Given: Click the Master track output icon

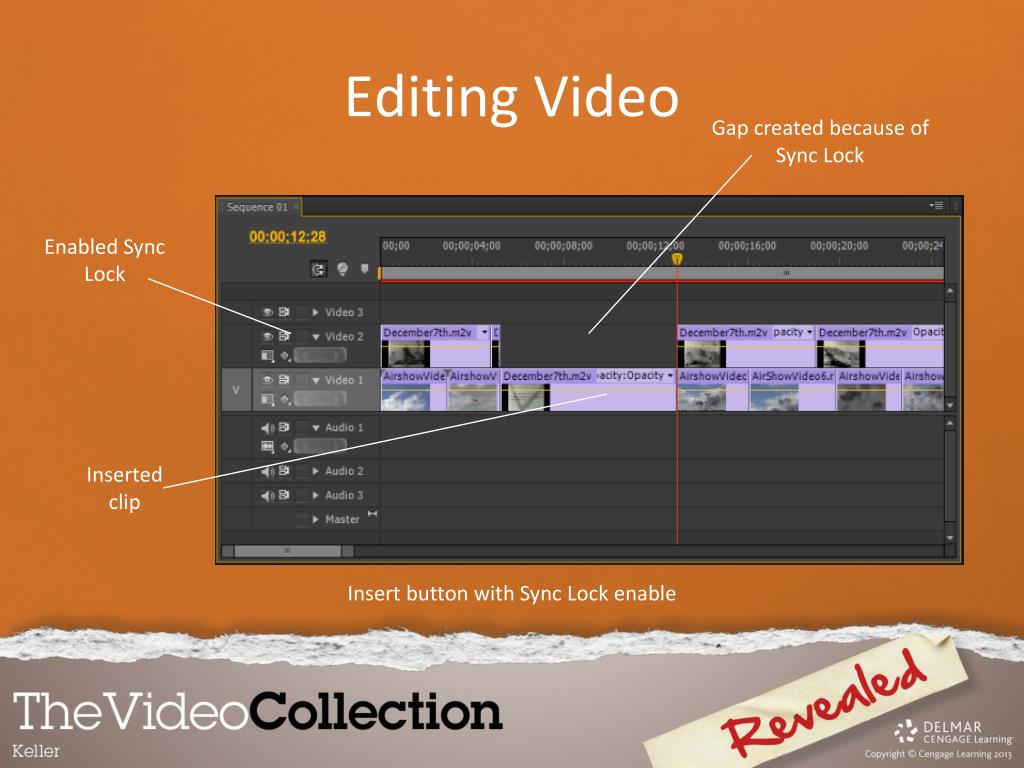Looking at the screenshot, I should click(x=372, y=514).
